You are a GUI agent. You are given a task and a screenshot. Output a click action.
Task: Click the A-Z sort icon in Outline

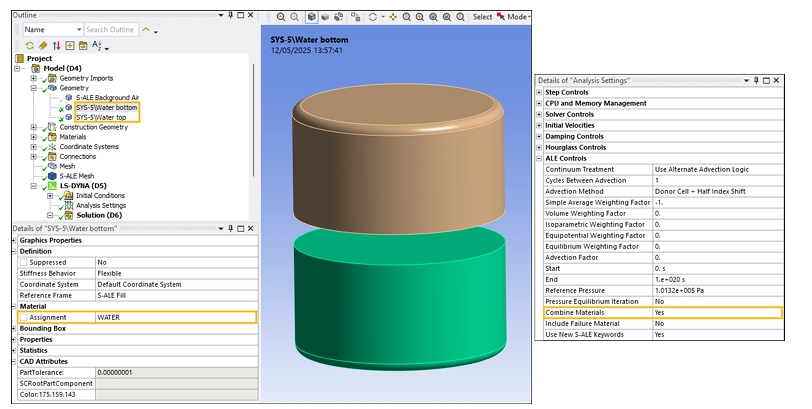tap(97, 46)
